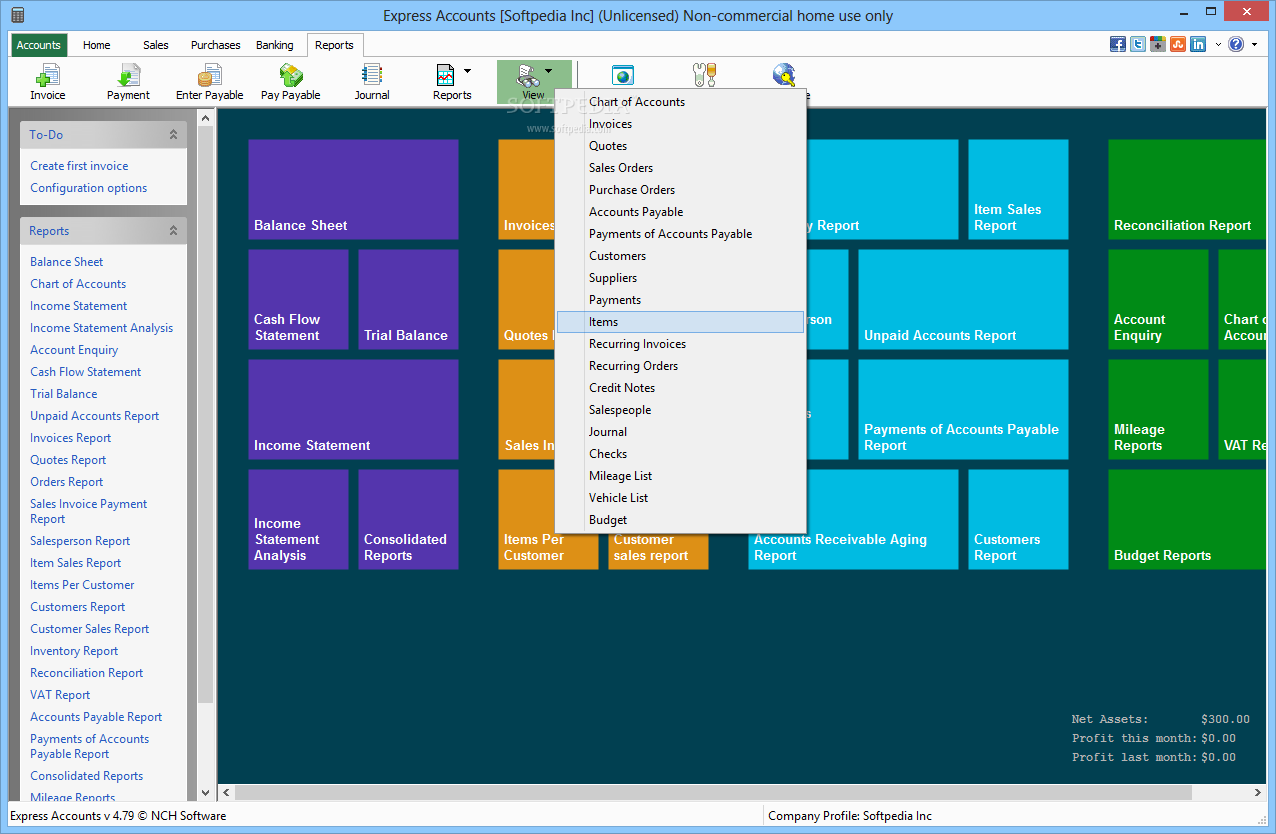This screenshot has height=834, width=1276.
Task: Click the Trial Balance tile
Action: tap(408, 299)
